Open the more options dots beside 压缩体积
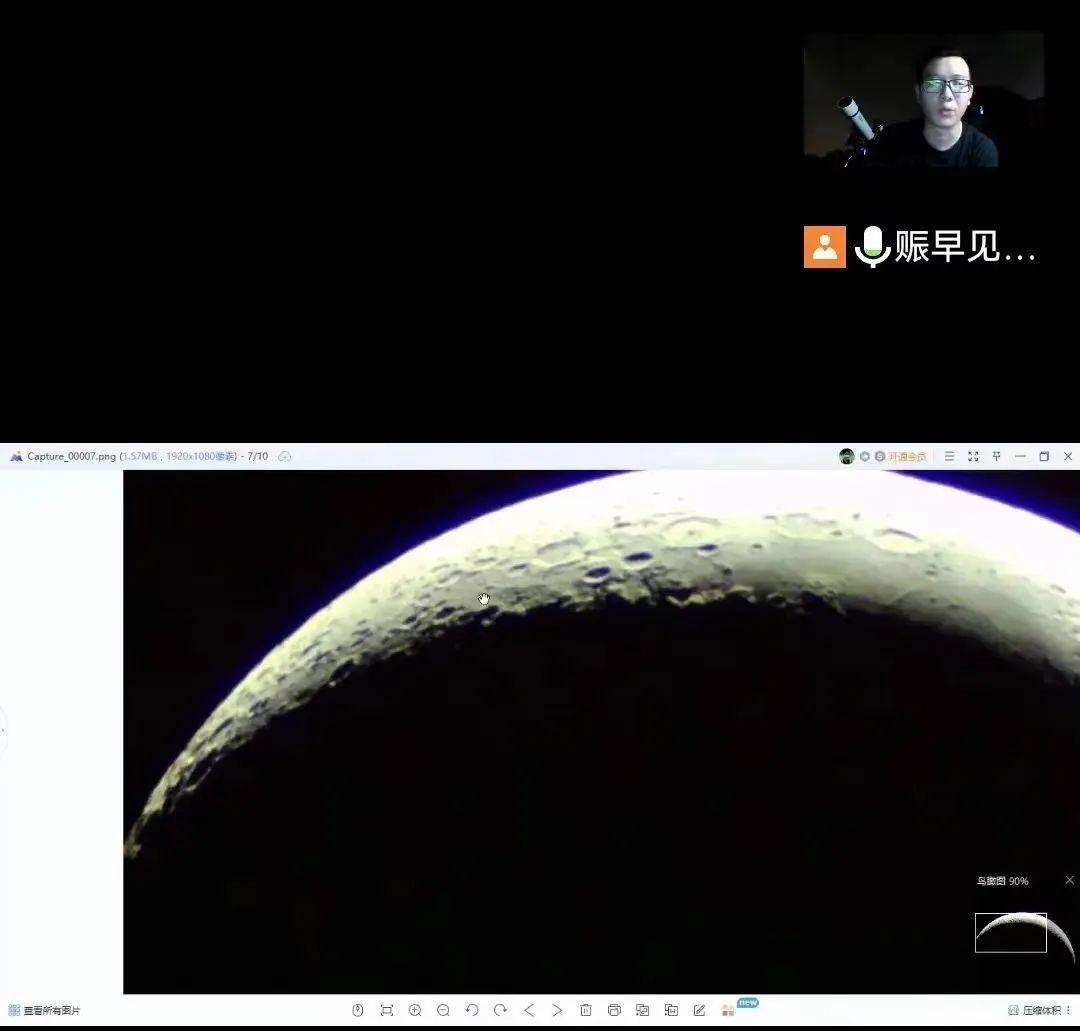The image size is (1080, 1031). (x=1068, y=1010)
